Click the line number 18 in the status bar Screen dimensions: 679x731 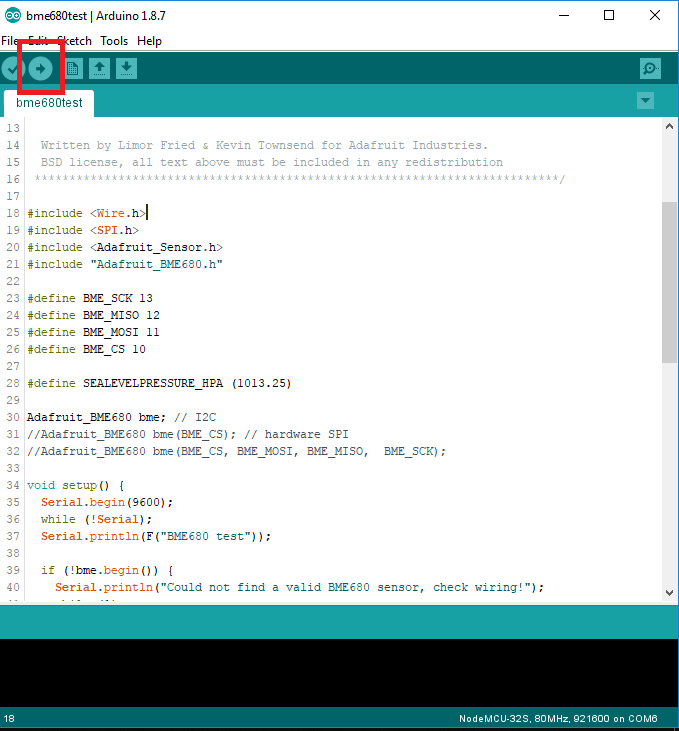pyautogui.click(x=9, y=718)
